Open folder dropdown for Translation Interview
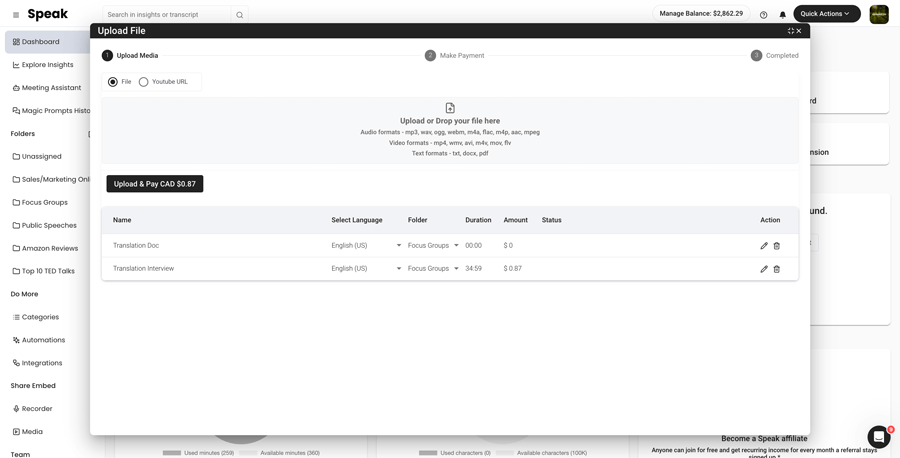The width and height of the screenshot is (900, 458). click(433, 269)
